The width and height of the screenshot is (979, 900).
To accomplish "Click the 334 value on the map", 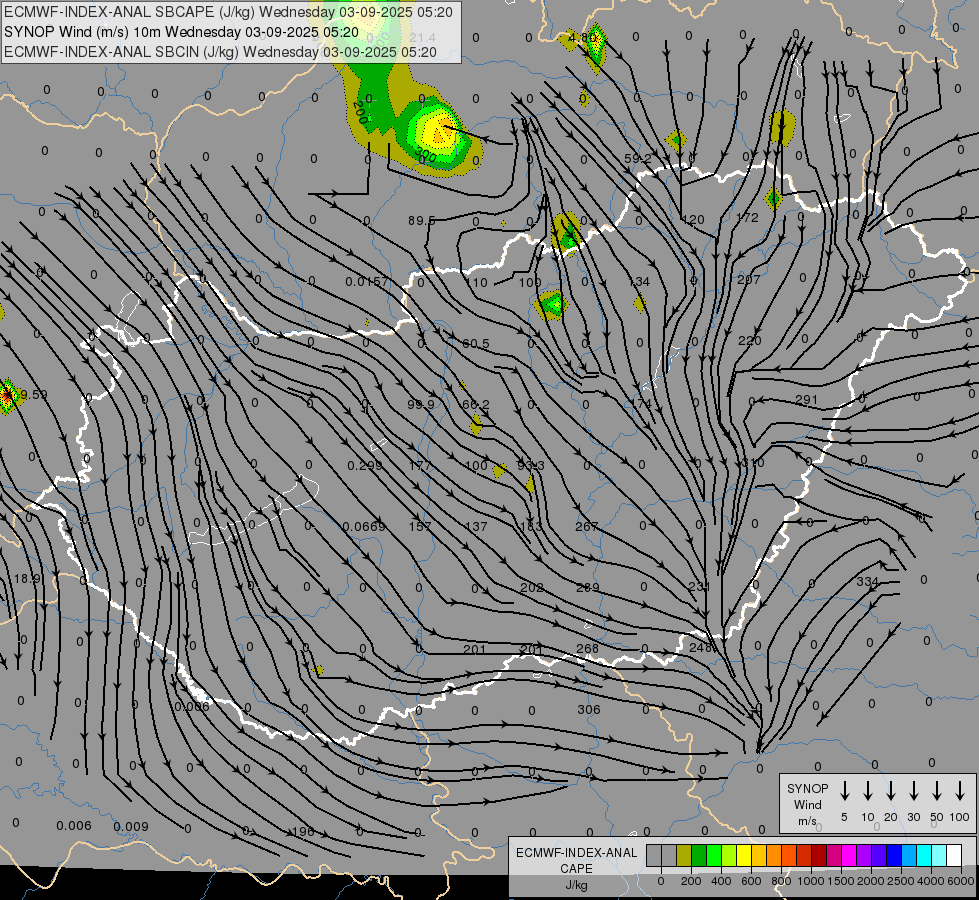I will coord(867,581).
